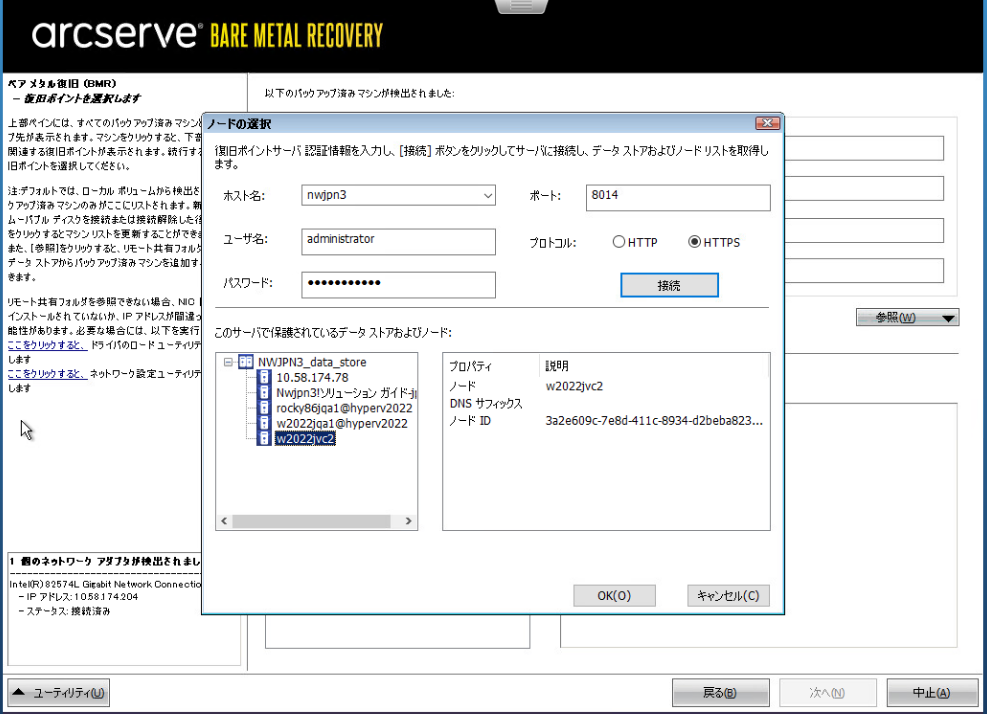987x714 pixels.
Task: Select node w2022jqa1@hyperv2022
Action: (342, 423)
